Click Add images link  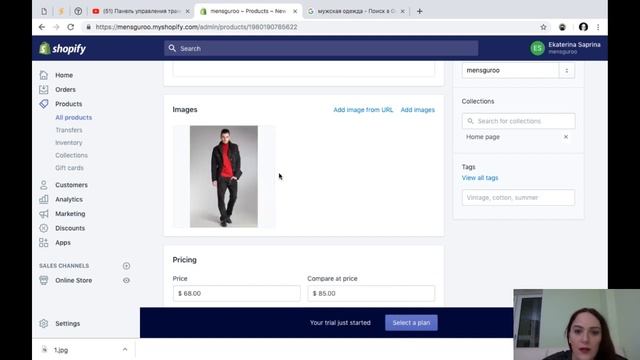[x=418, y=110]
